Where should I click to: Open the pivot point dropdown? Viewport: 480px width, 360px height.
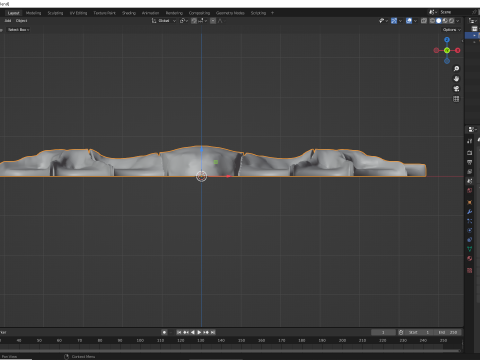[184, 21]
